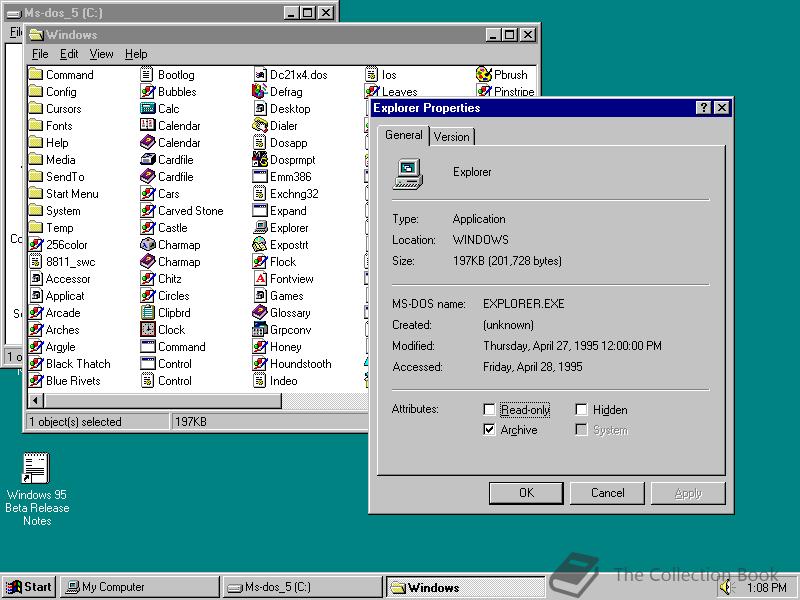Open the Edit menu in Windows window
Screen dimensions: 800x600
click(x=69, y=54)
